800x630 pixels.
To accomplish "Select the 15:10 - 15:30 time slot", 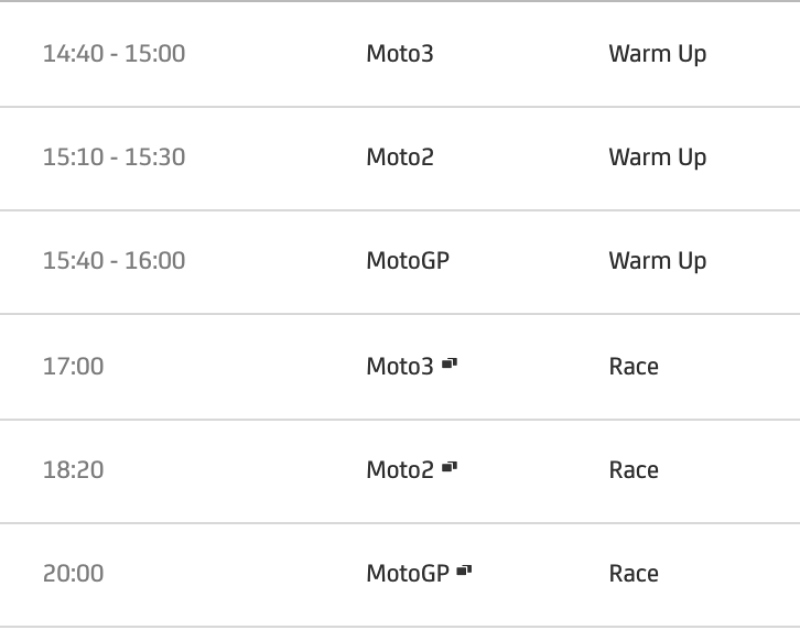I will tap(114, 158).
